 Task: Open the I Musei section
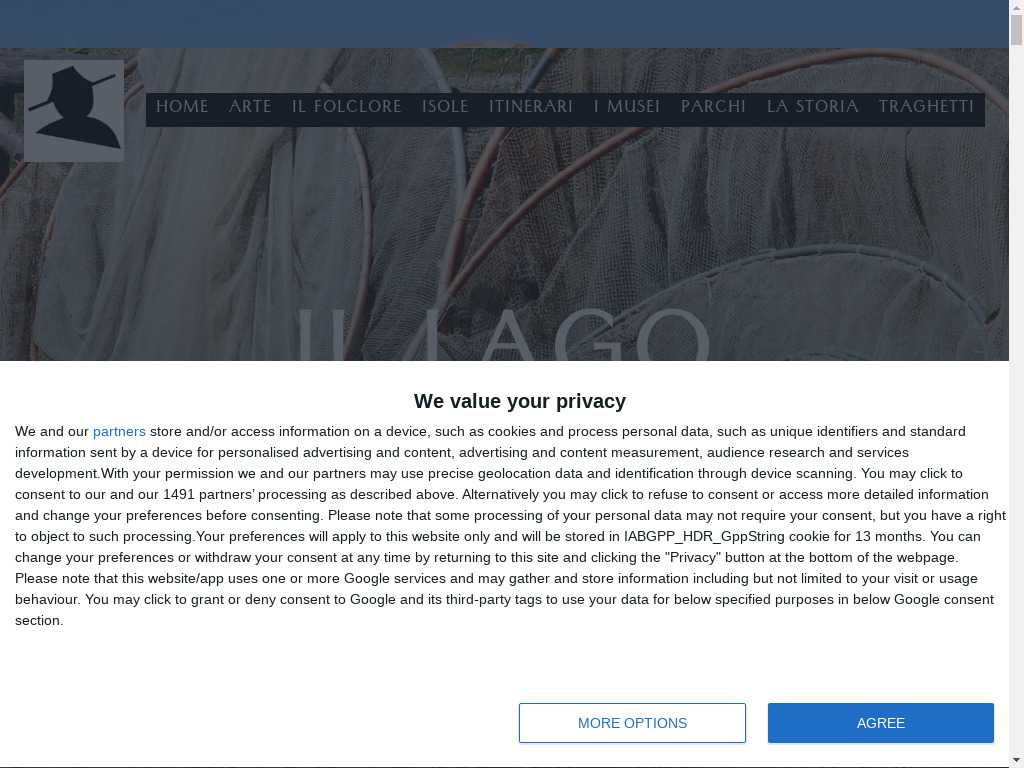click(627, 107)
